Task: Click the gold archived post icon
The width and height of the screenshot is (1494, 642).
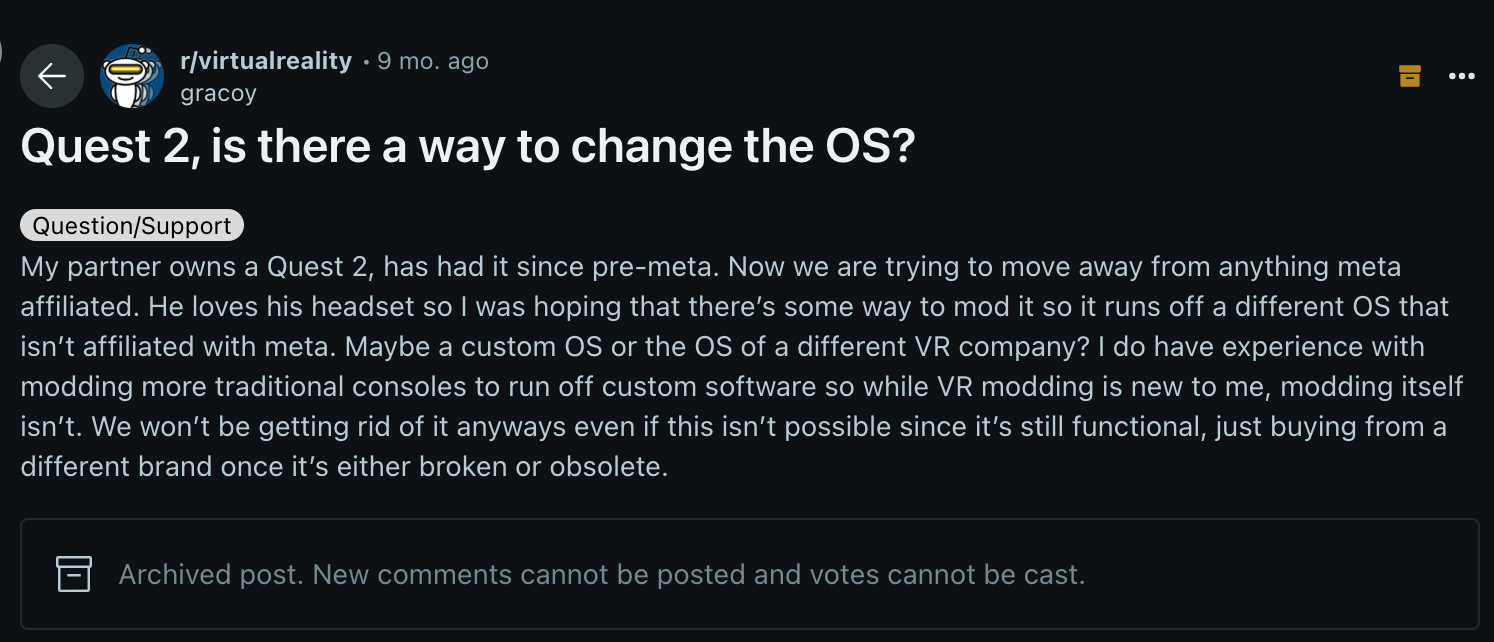Action: pos(1410,76)
